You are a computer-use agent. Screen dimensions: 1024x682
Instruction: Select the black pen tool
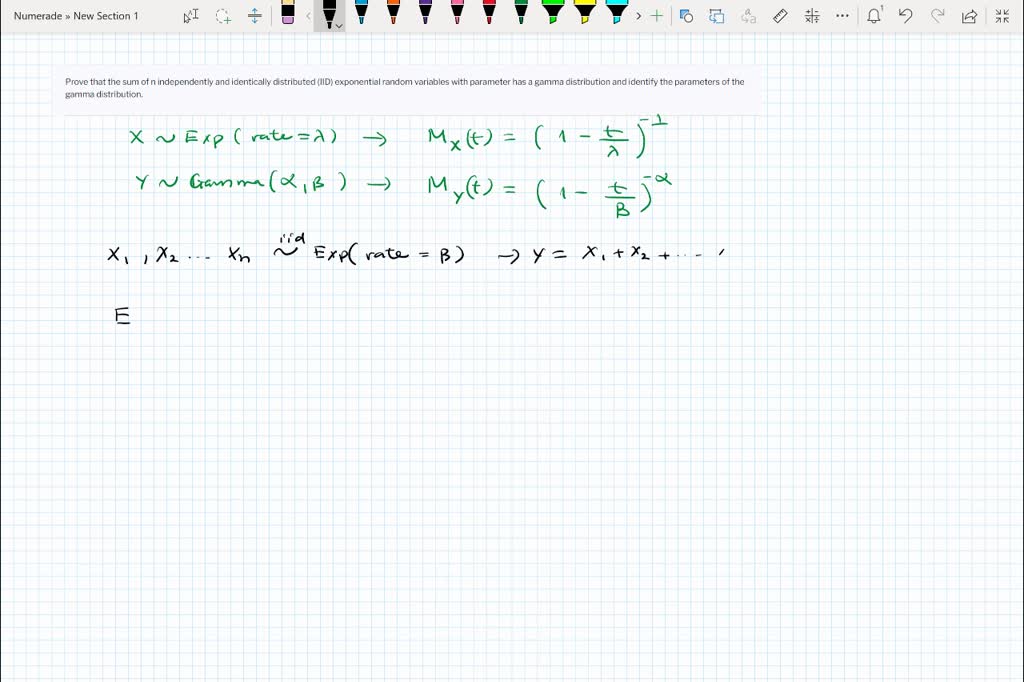[330, 14]
